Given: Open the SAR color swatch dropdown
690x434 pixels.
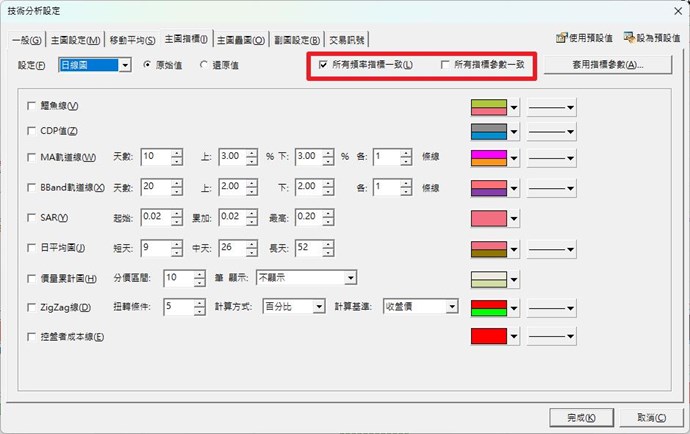Looking at the screenshot, I should pyautogui.click(x=514, y=218).
